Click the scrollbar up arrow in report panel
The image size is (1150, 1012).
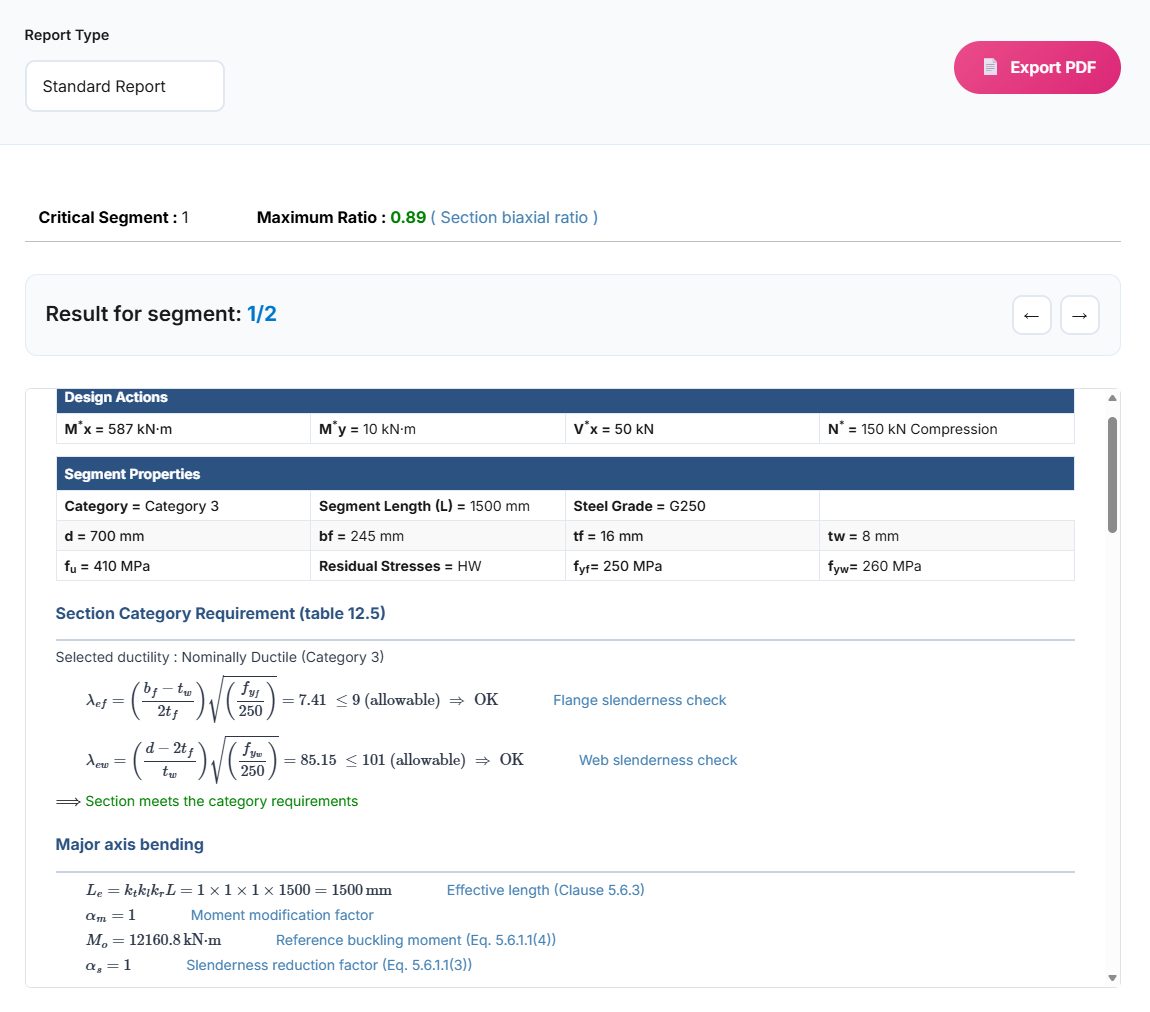coord(1112,399)
